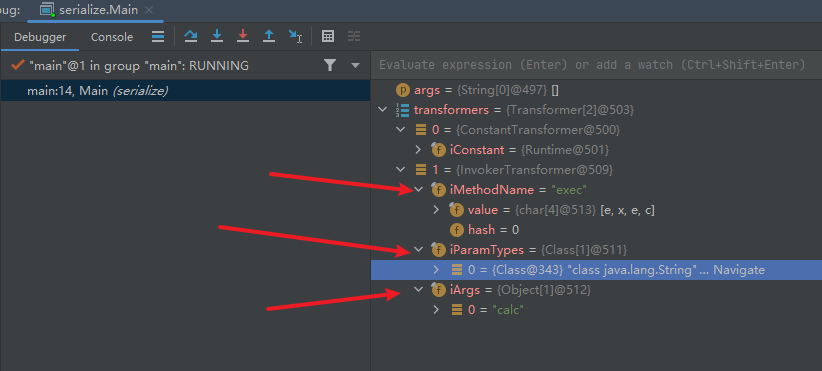Click the field icon beside iParamTypes

[438, 250]
